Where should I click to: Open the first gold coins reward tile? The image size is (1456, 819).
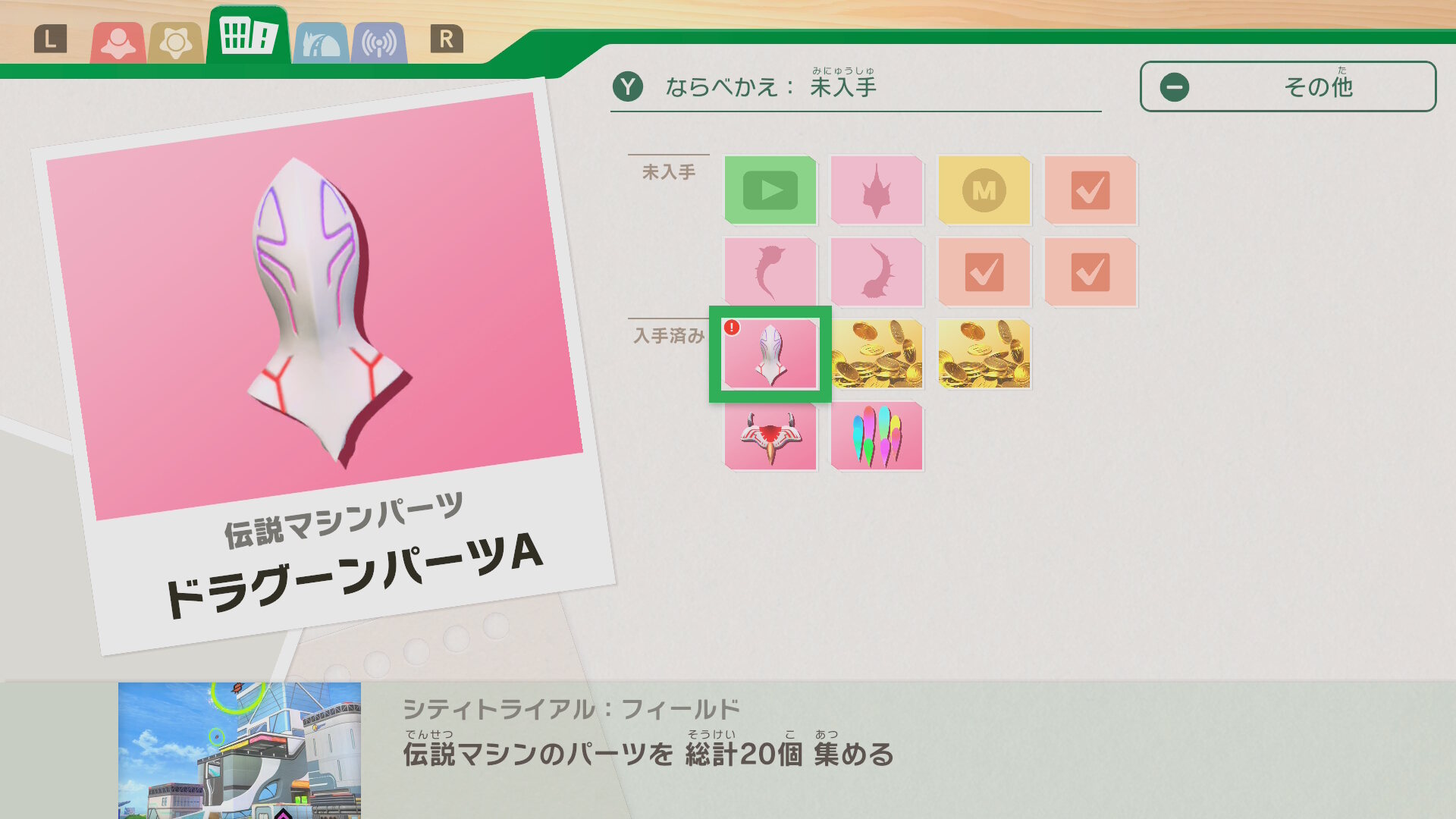pyautogui.click(x=877, y=354)
